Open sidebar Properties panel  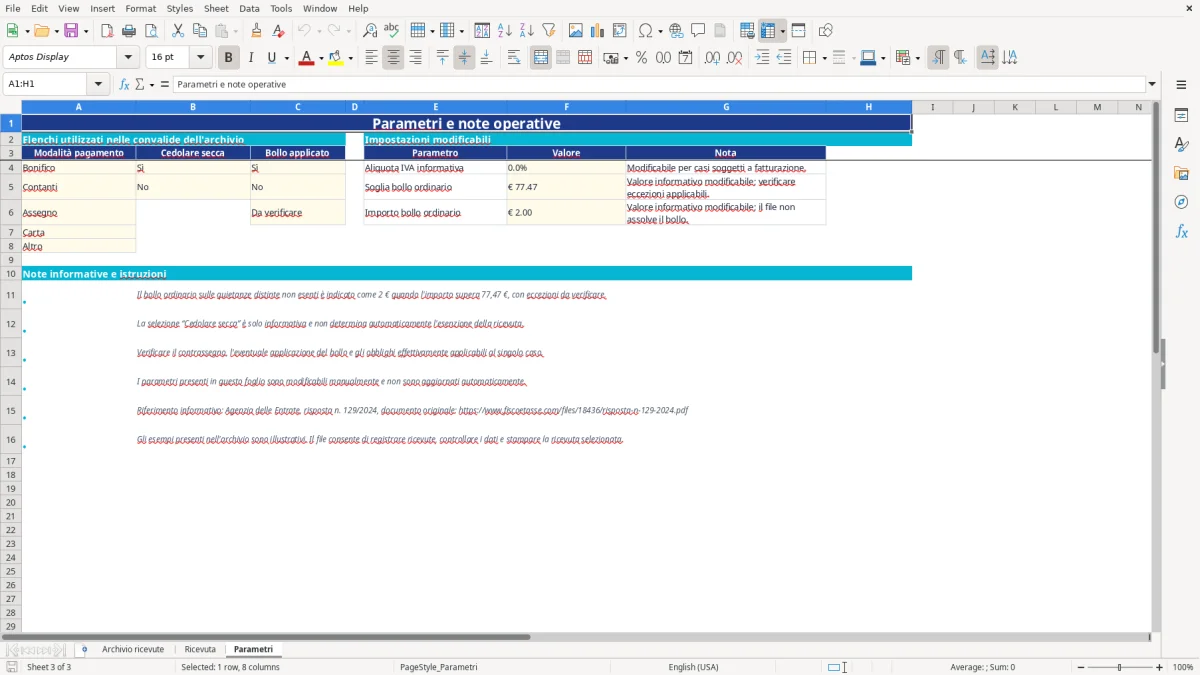1181,115
